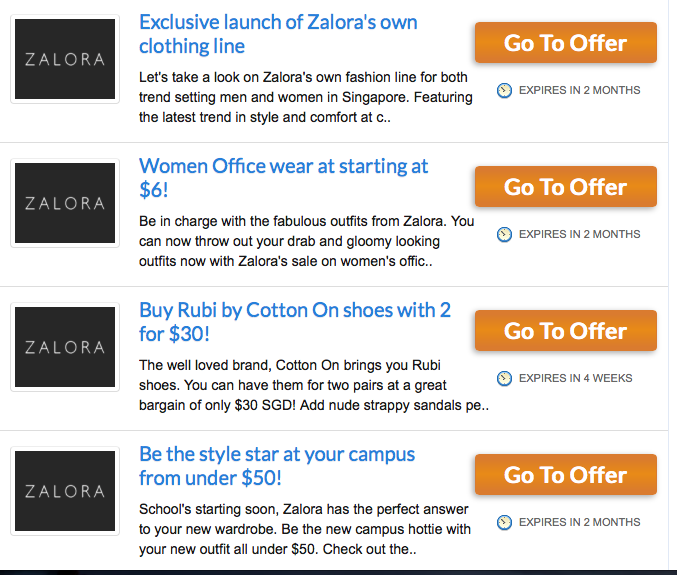Click the 'EXPIRES IN 4 WEEKS' label
Image resolution: width=677 pixels, height=575 pixels.
[x=576, y=378]
